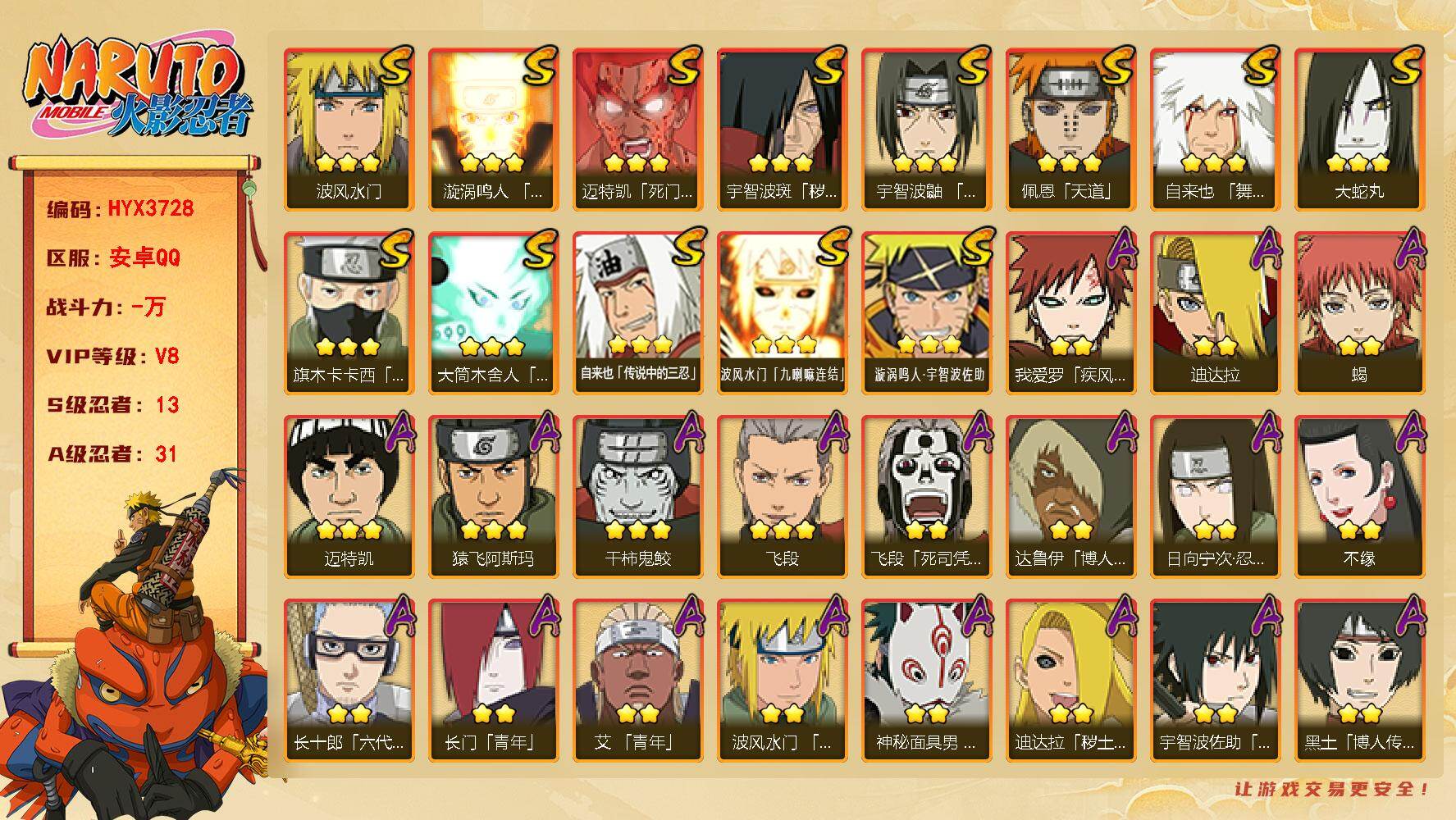
Task: Select the 干柿鬼鲛 ninja card
Action: [x=637, y=497]
